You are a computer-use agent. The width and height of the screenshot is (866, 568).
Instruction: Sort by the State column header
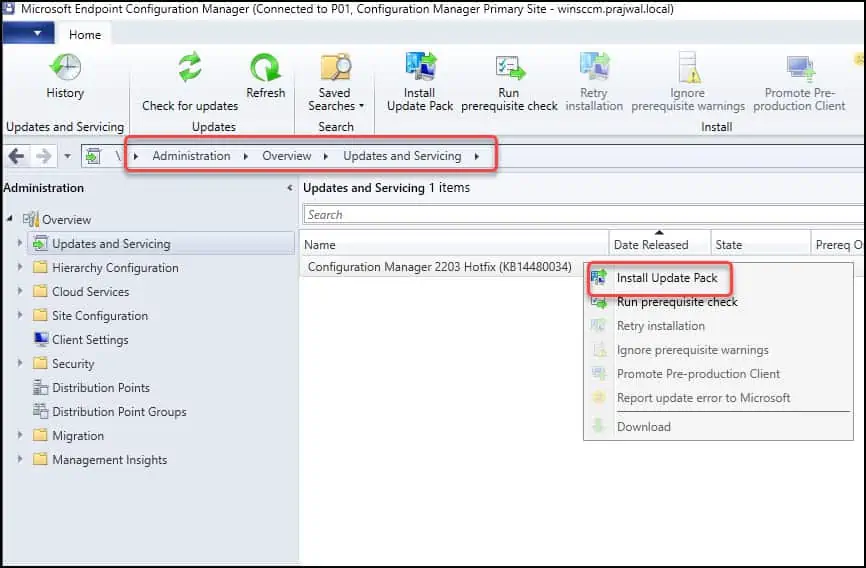760,244
